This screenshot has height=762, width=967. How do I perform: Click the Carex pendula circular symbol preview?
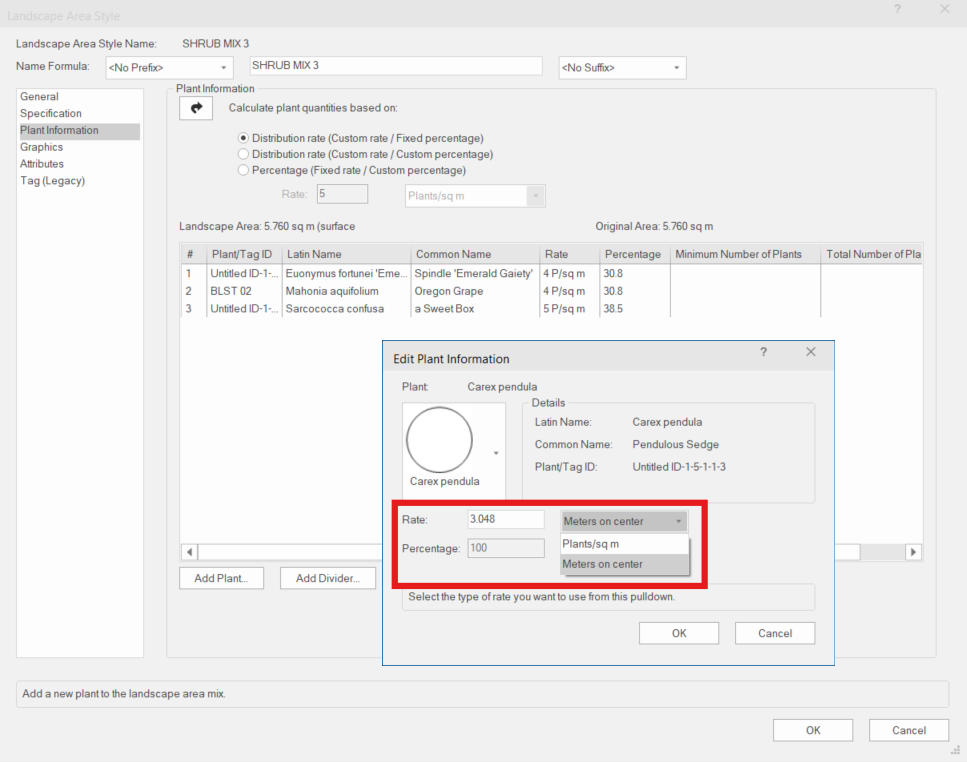441,437
